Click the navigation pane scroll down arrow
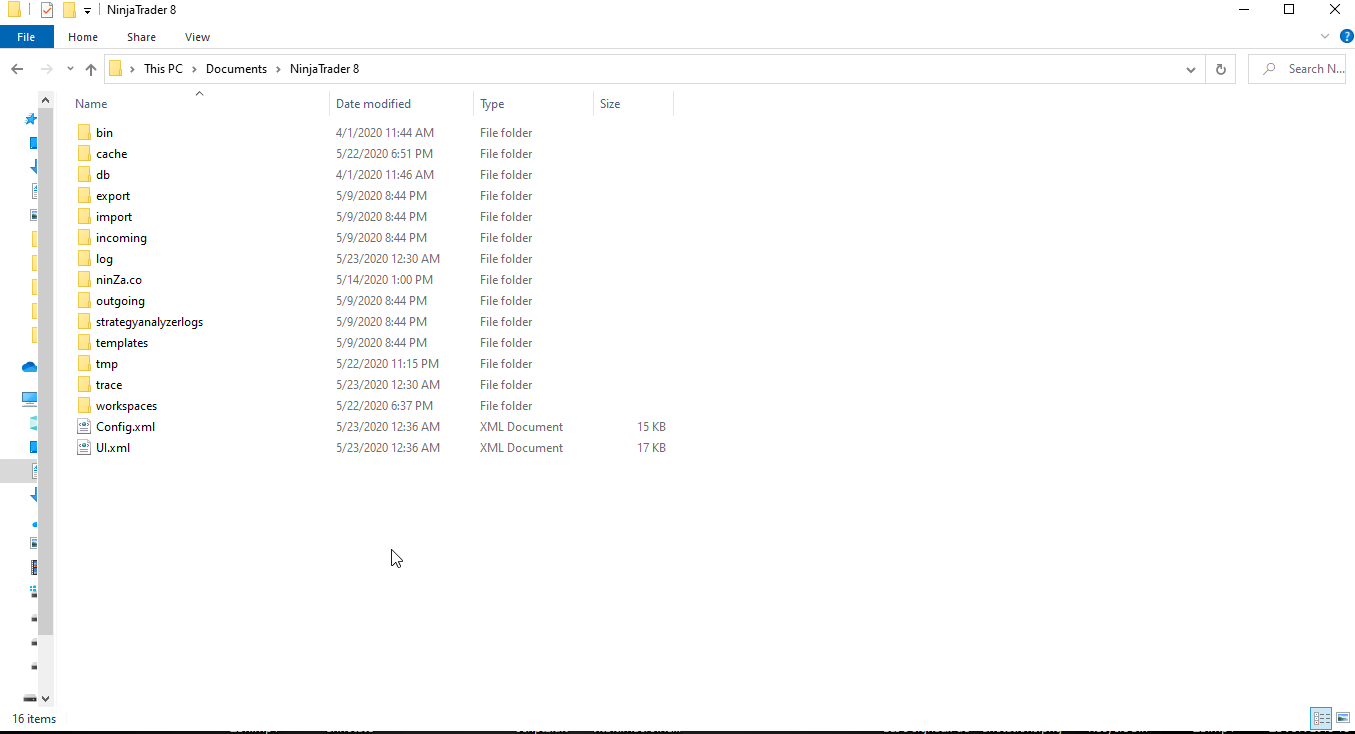 point(45,699)
